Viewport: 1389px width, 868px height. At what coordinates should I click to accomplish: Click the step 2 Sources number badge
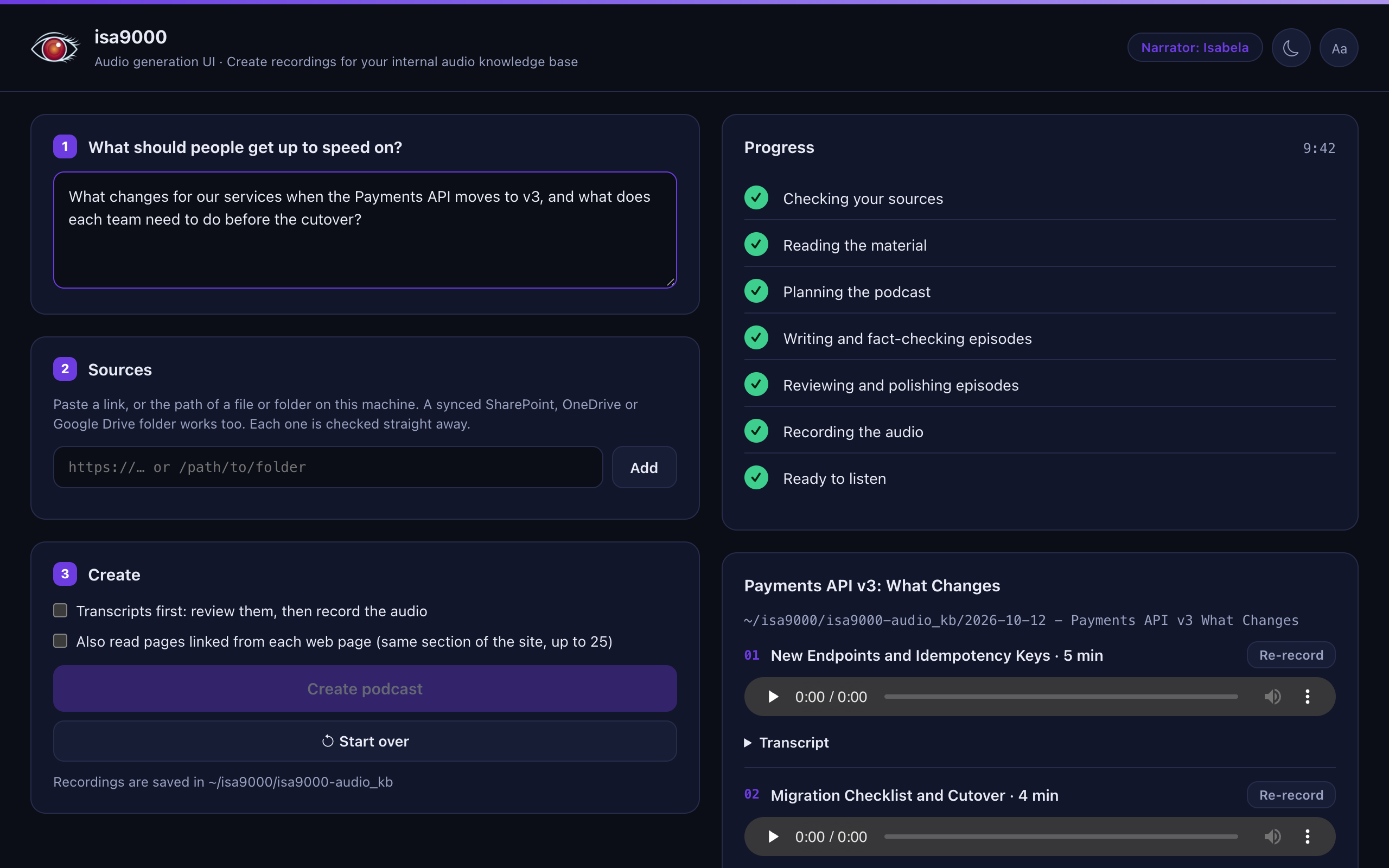(x=65, y=368)
